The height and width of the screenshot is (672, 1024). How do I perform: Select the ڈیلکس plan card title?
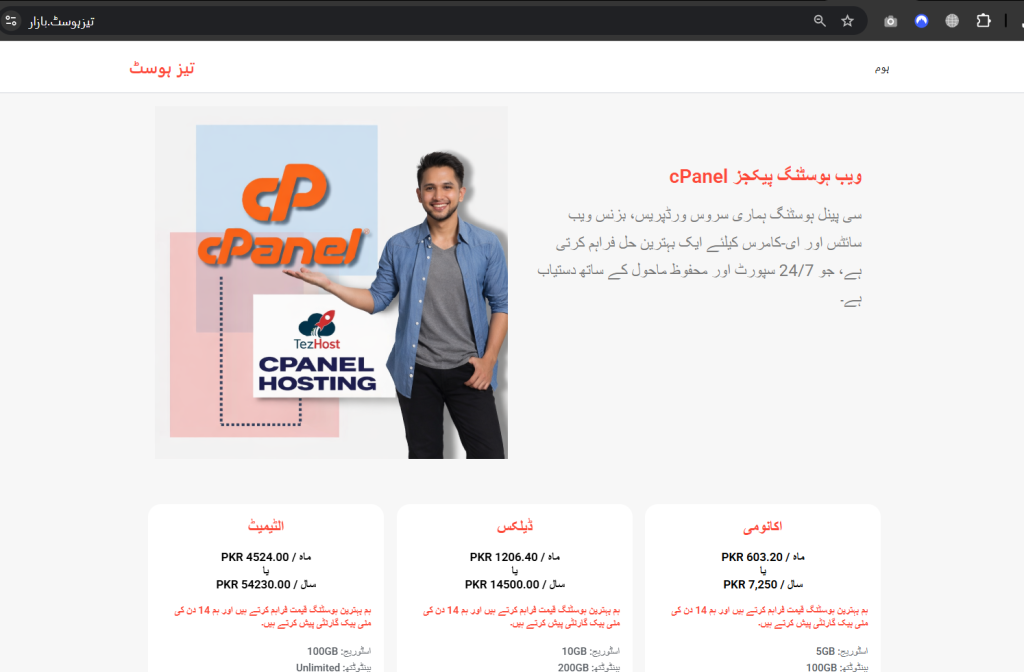(x=515, y=526)
